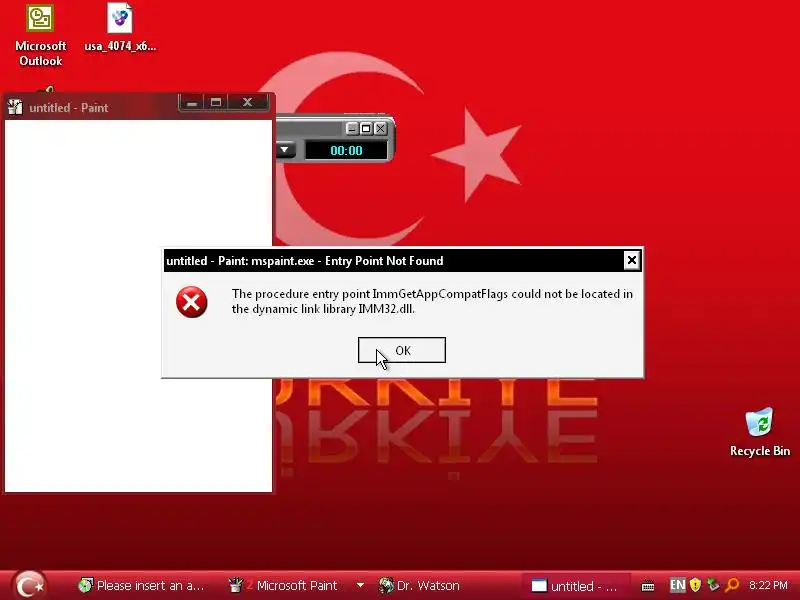The width and height of the screenshot is (800, 600).
Task: Click the keyboard icon in the tray
Action: coord(647,586)
